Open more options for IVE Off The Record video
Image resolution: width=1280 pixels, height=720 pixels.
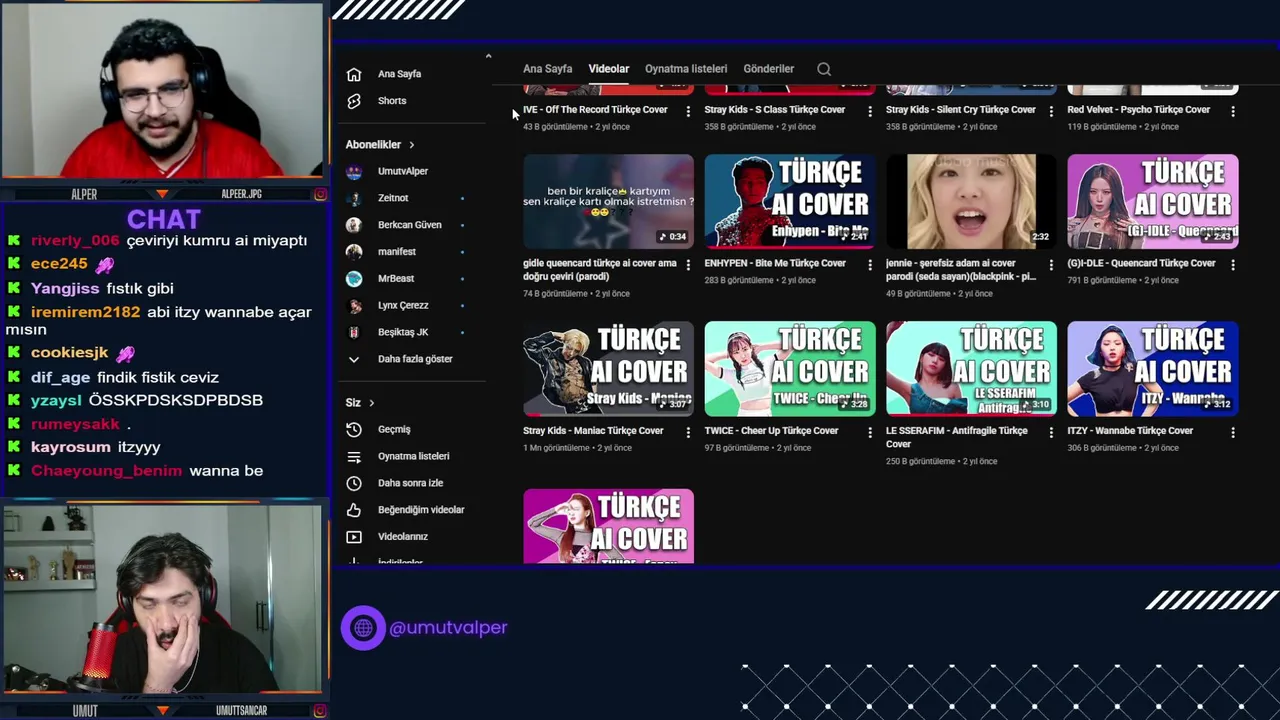tap(688, 111)
